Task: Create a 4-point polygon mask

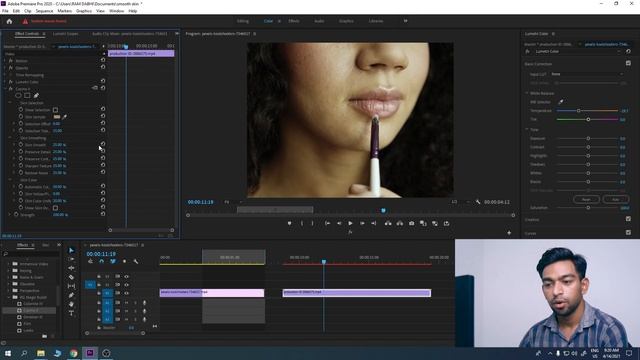Action: [x=27, y=96]
